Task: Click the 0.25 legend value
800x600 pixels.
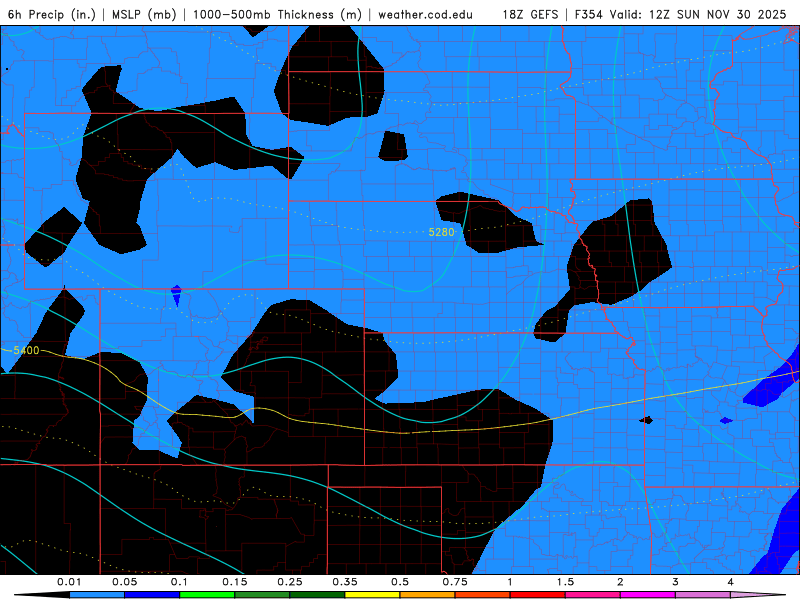Action: pyautogui.click(x=290, y=582)
